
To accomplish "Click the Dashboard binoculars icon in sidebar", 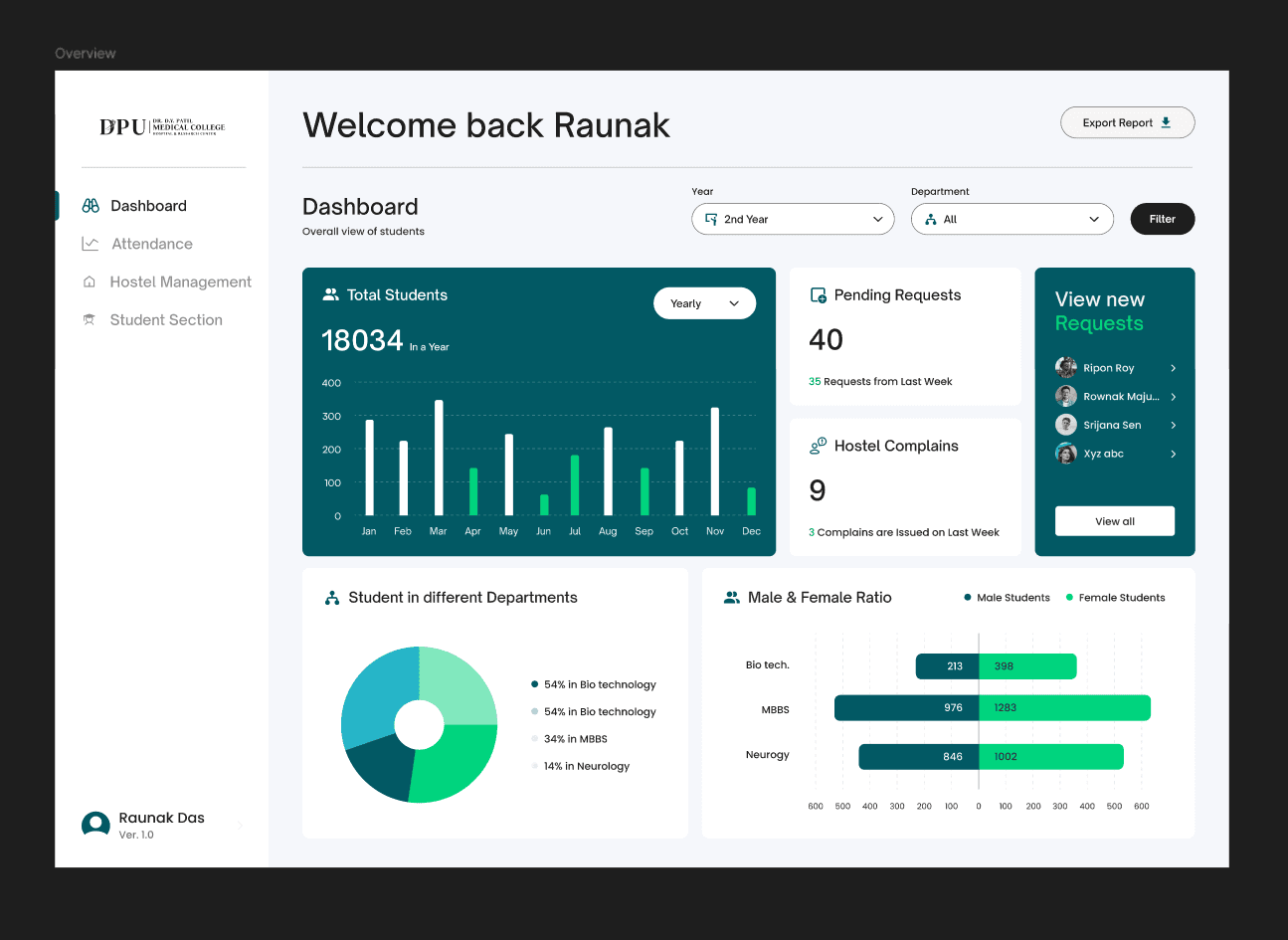I will coord(91,206).
